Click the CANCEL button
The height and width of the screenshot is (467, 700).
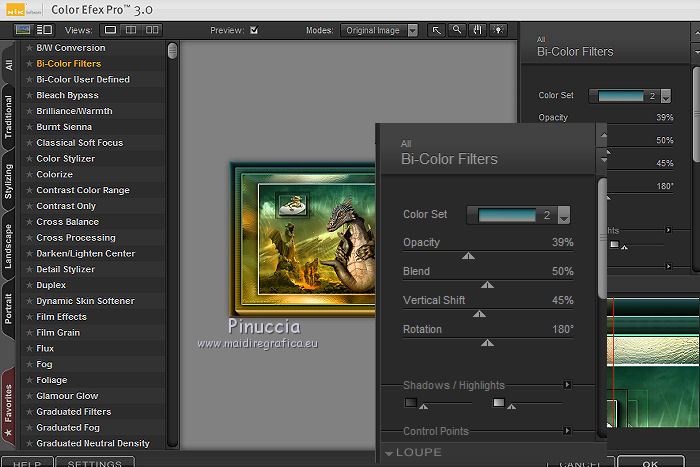pos(579,463)
